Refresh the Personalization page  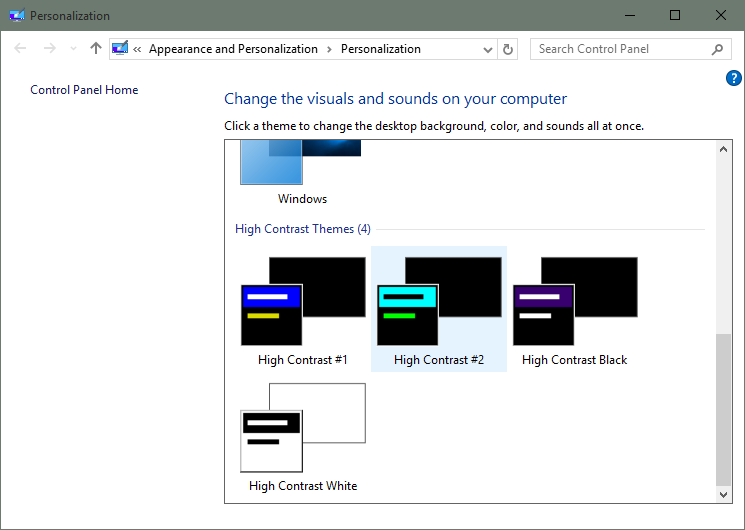(x=507, y=49)
